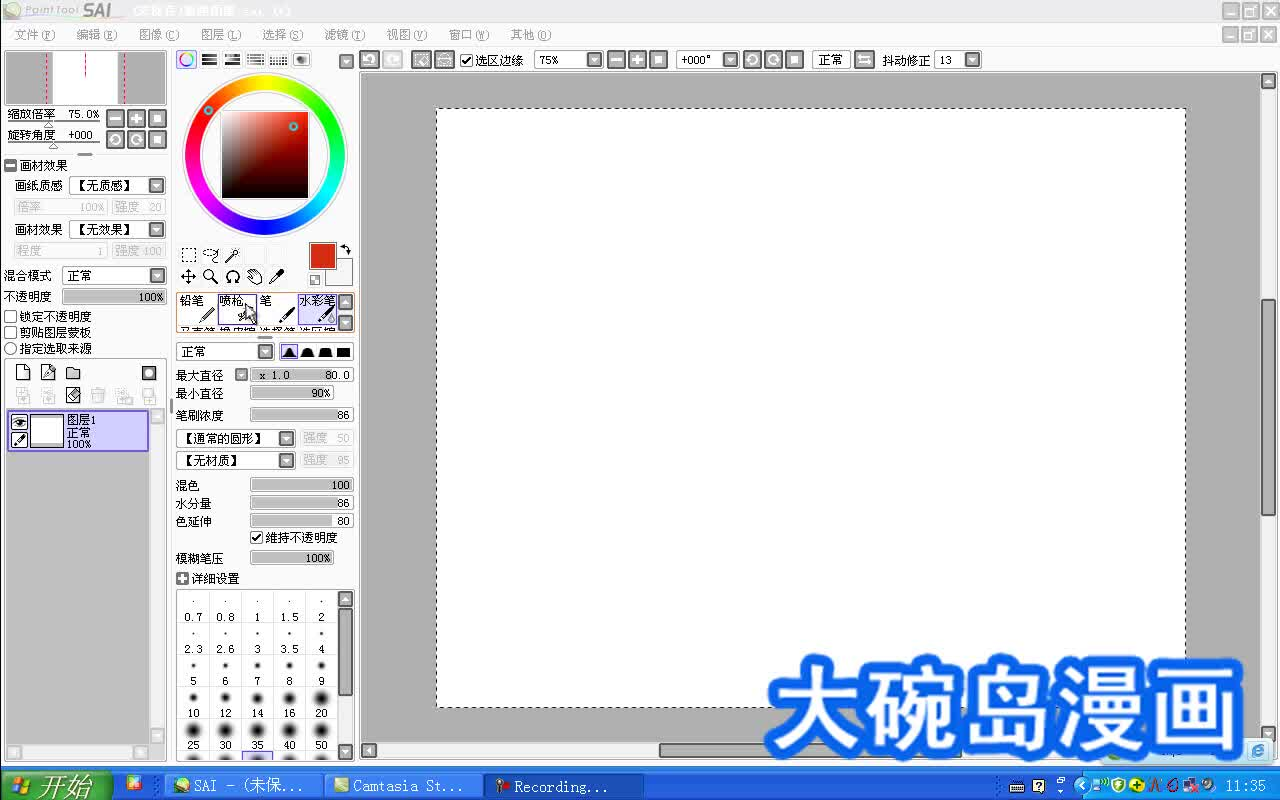Screen dimensions: 1280x800
Task: Select the hand pan tool
Action: (254, 277)
